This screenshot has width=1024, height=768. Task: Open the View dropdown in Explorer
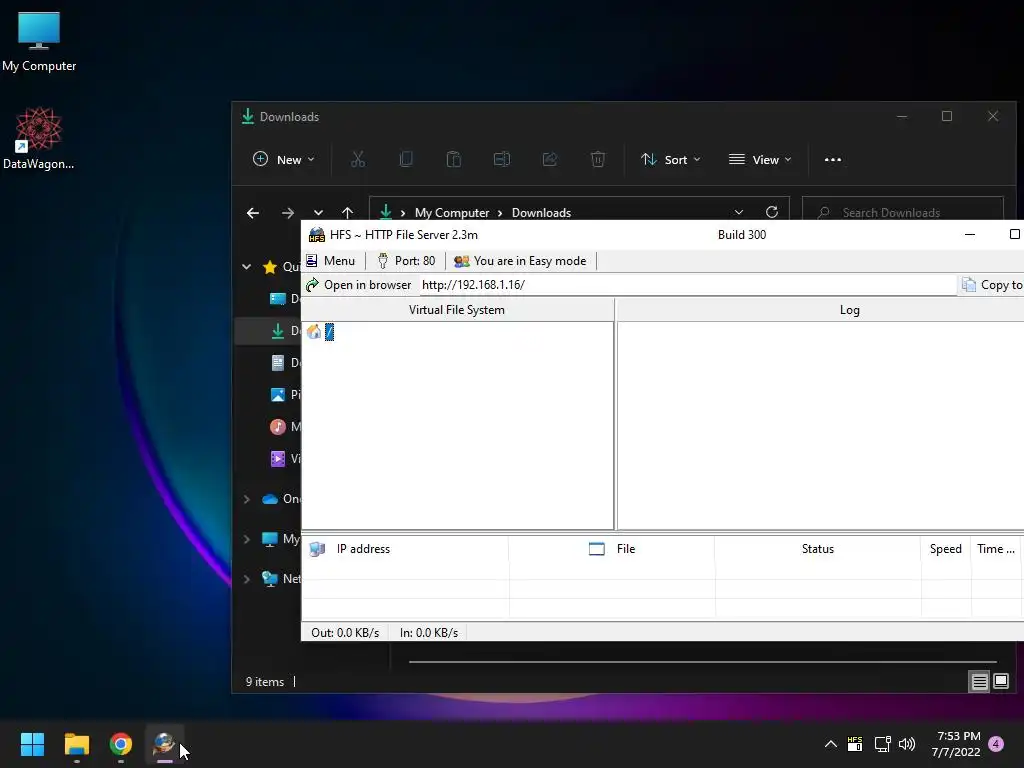coord(760,159)
